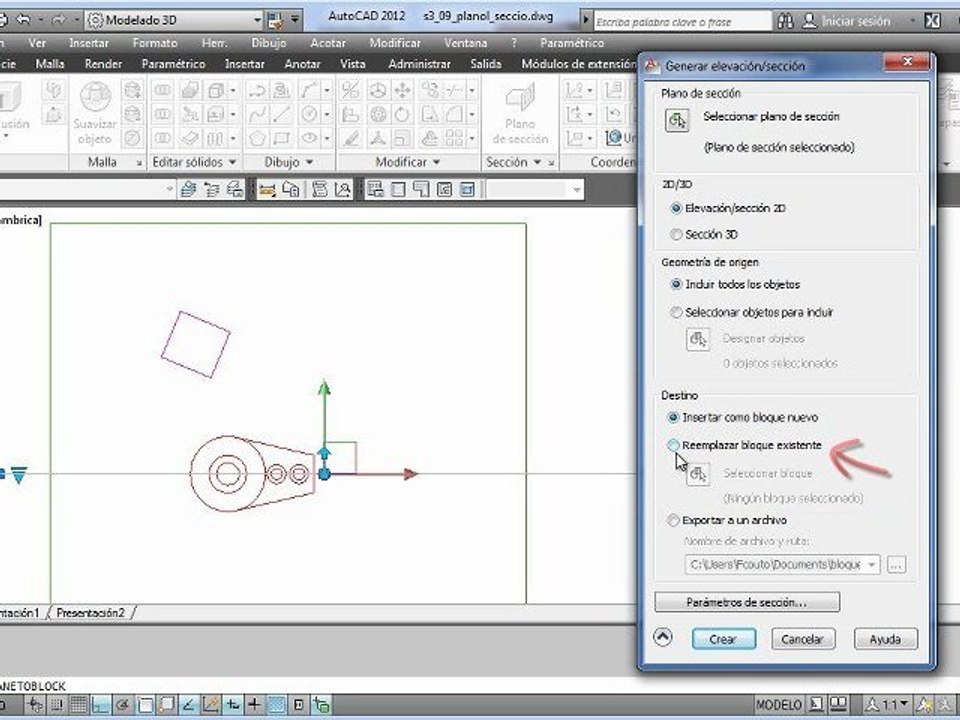The height and width of the screenshot is (720, 960).
Task: Click the Cancelar button
Action: 803,639
